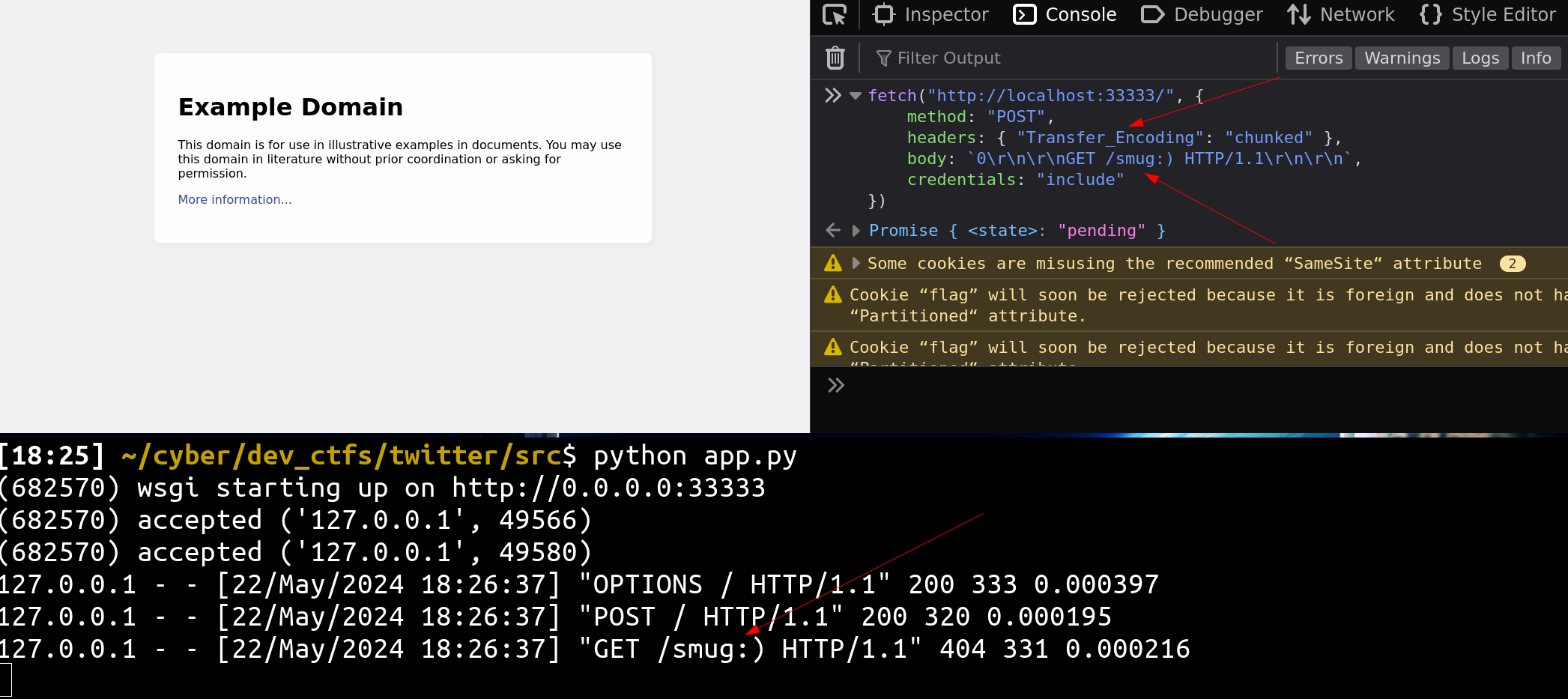Image resolution: width=1568 pixels, height=699 pixels.
Task: Switch to the Console tab
Action: click(1065, 15)
